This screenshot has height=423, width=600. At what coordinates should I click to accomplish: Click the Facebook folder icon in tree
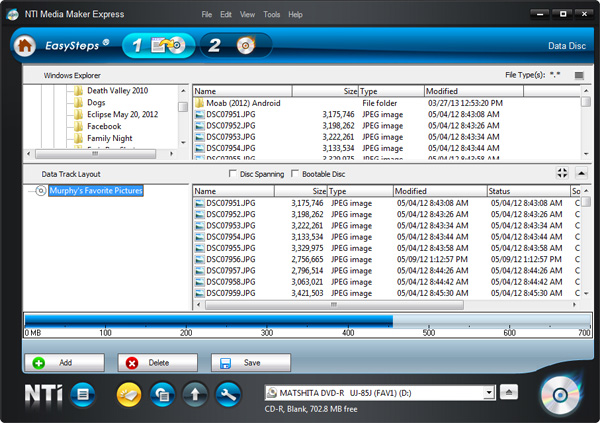pos(78,126)
